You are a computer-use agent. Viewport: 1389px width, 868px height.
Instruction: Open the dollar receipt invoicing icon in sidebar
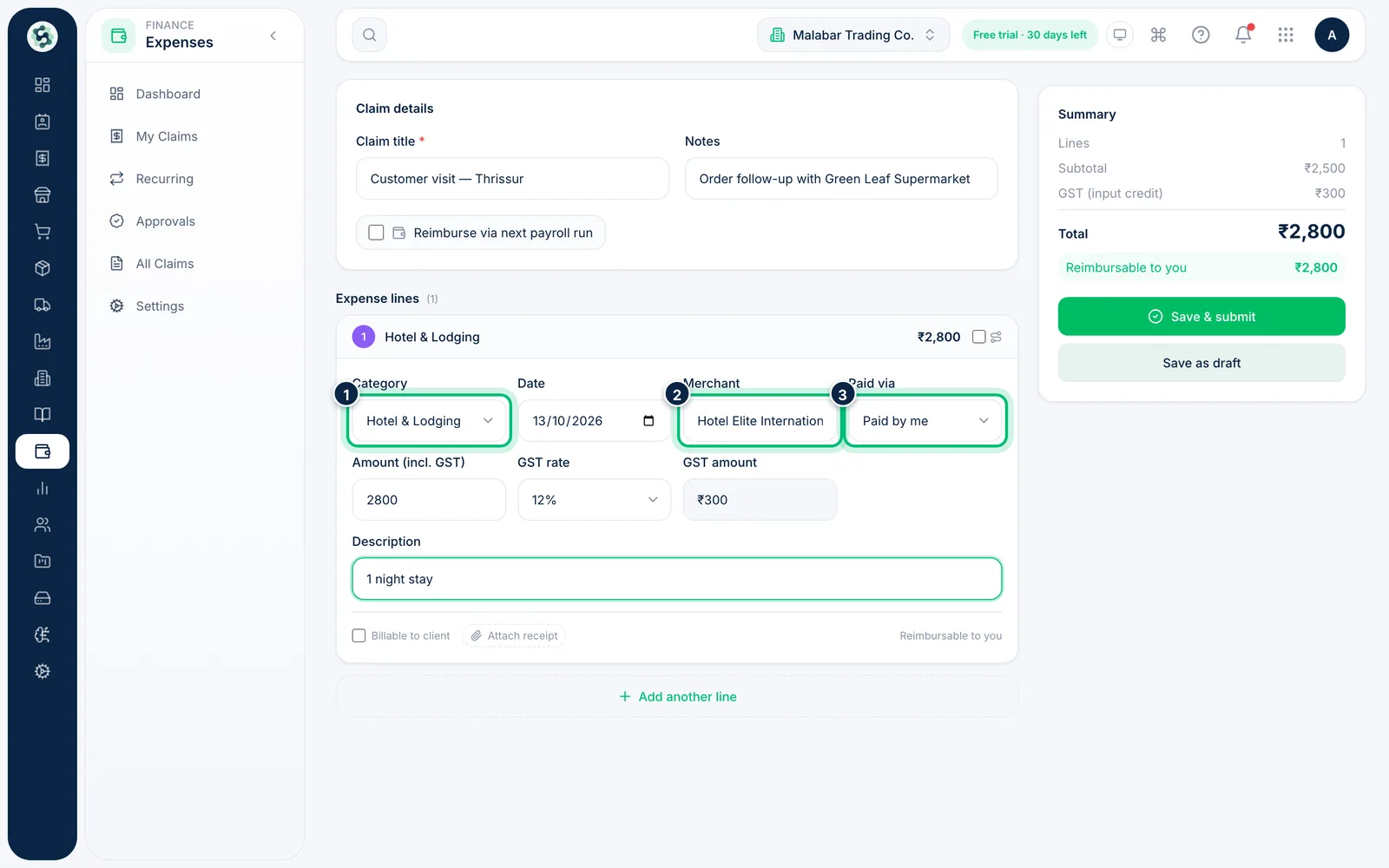[x=42, y=158]
